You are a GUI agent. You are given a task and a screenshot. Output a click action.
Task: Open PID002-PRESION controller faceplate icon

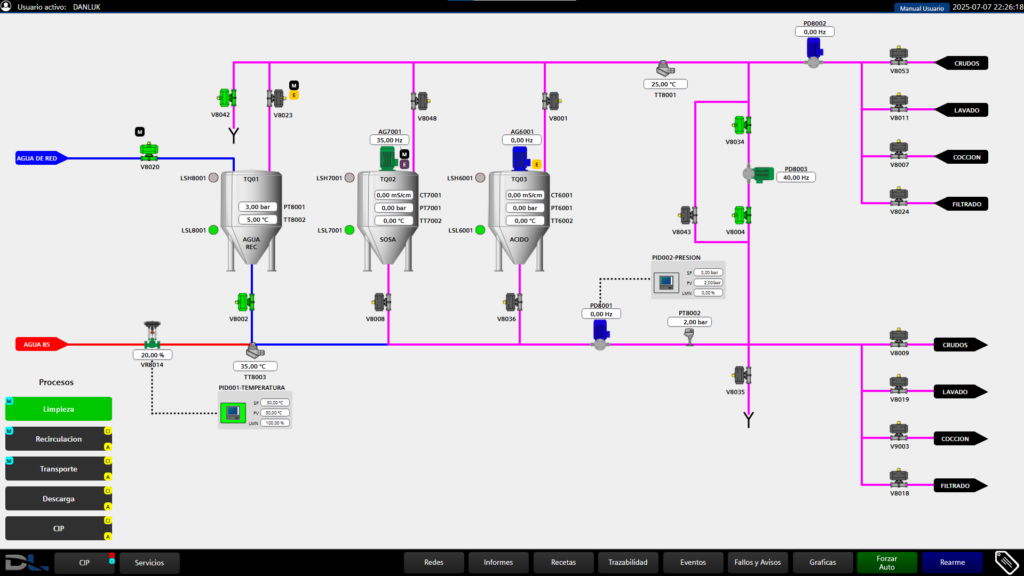(666, 283)
